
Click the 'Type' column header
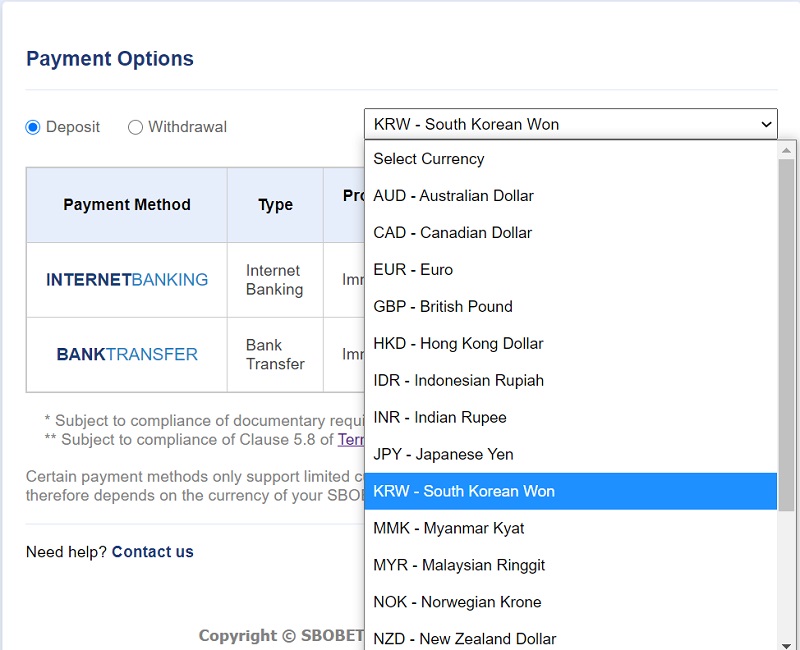click(x=276, y=205)
